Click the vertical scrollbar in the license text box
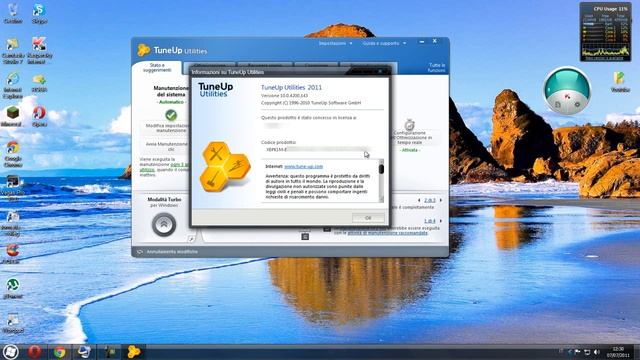 pos(381,181)
